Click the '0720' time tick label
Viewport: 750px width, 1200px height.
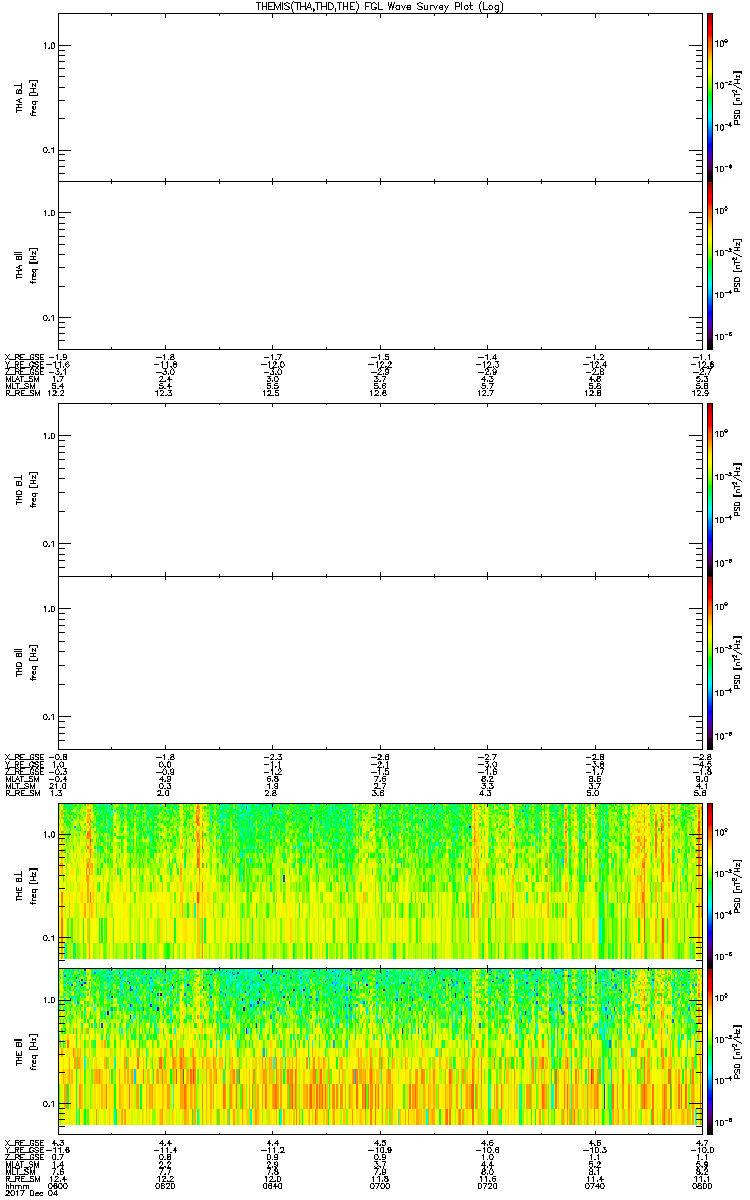pyautogui.click(x=486, y=1185)
